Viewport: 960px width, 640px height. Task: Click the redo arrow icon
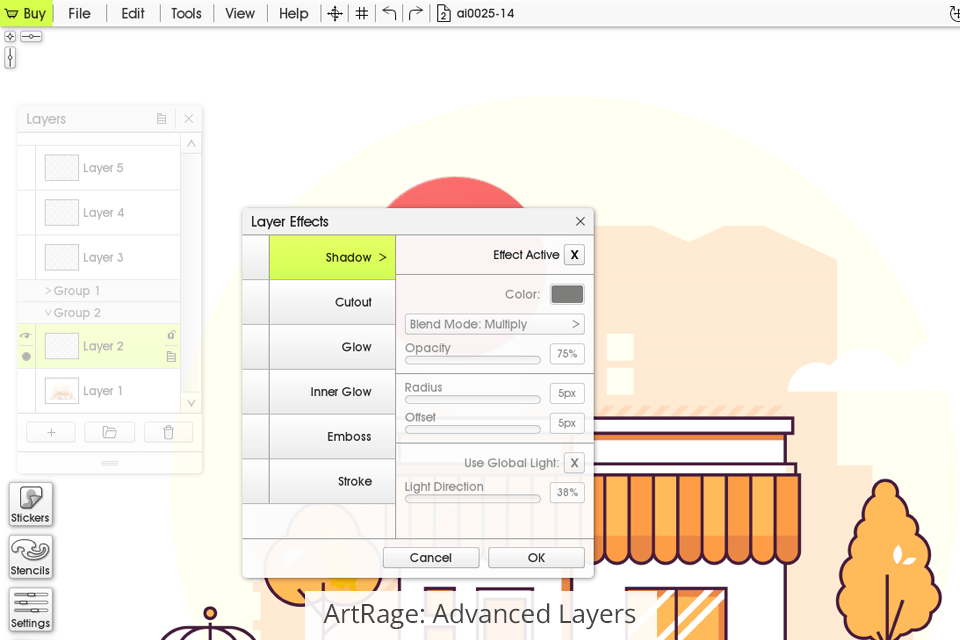coord(416,13)
